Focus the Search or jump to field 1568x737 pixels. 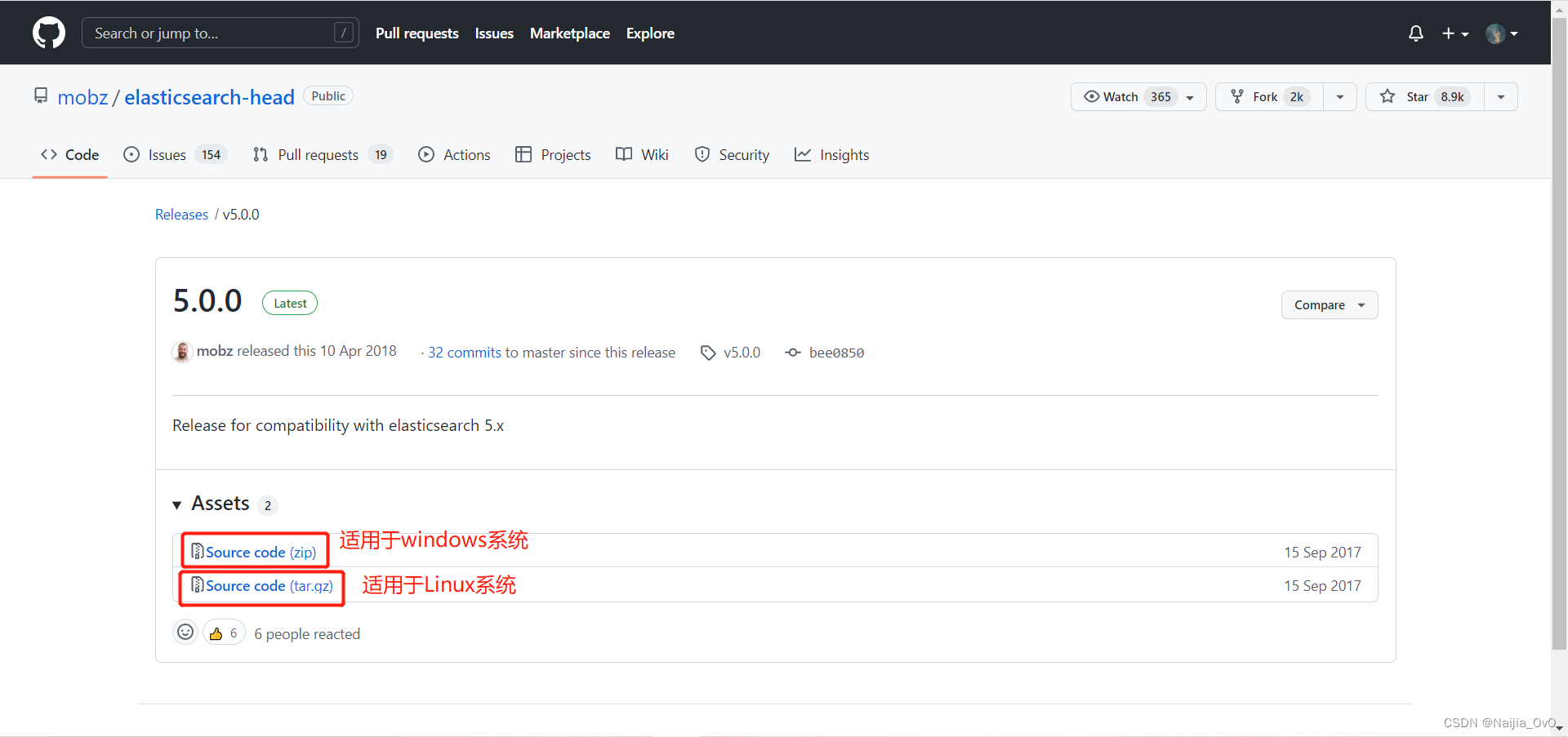click(x=220, y=33)
